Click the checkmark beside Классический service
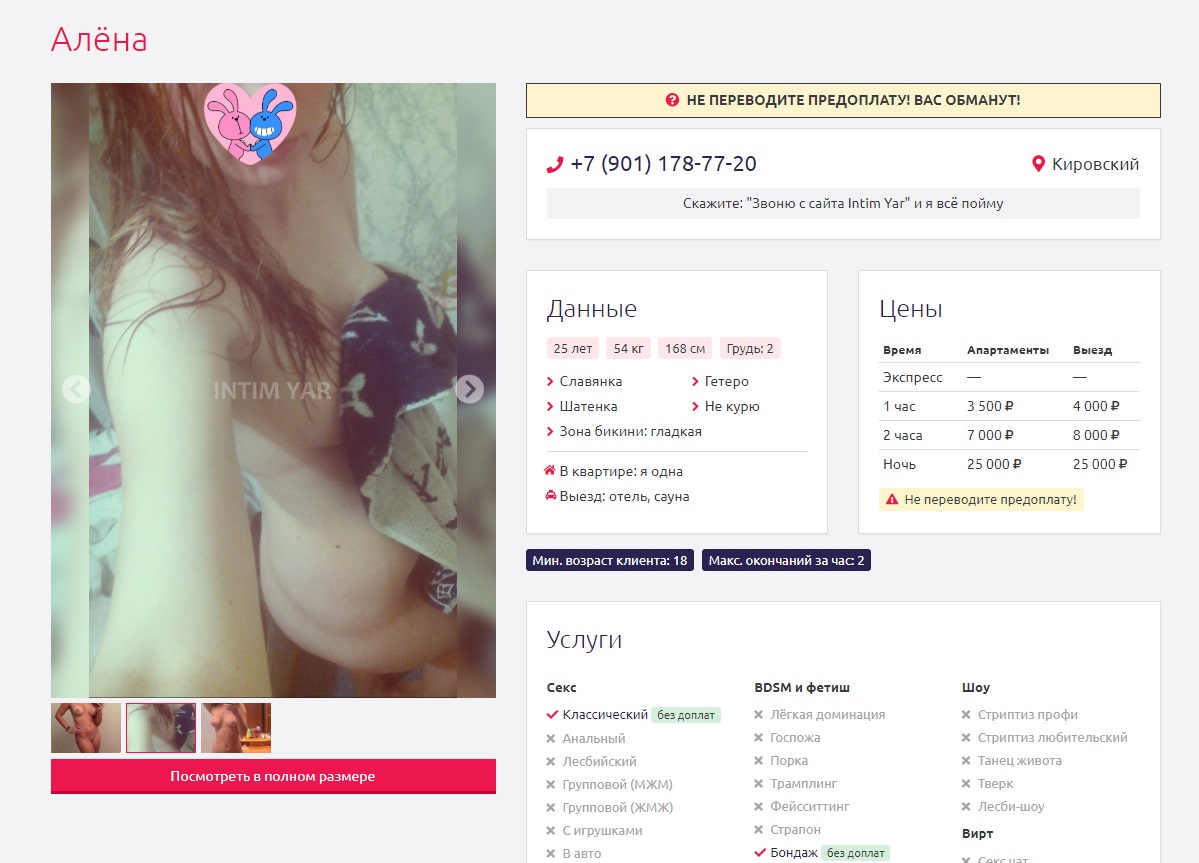 pos(552,715)
